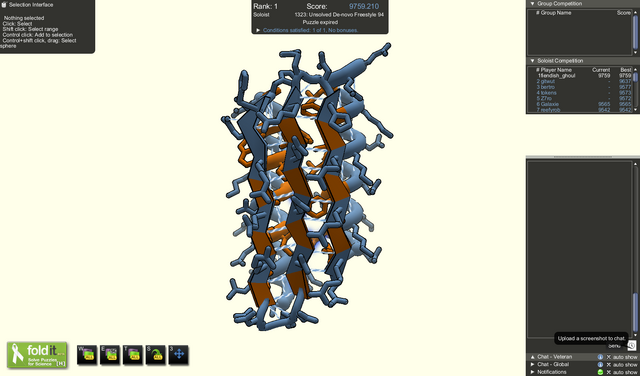
Task: Click scroll-up arrow of chat window
Action: point(635,164)
